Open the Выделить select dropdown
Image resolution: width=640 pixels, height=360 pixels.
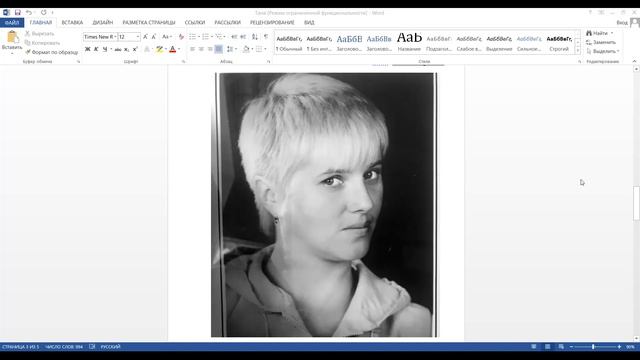[603, 51]
